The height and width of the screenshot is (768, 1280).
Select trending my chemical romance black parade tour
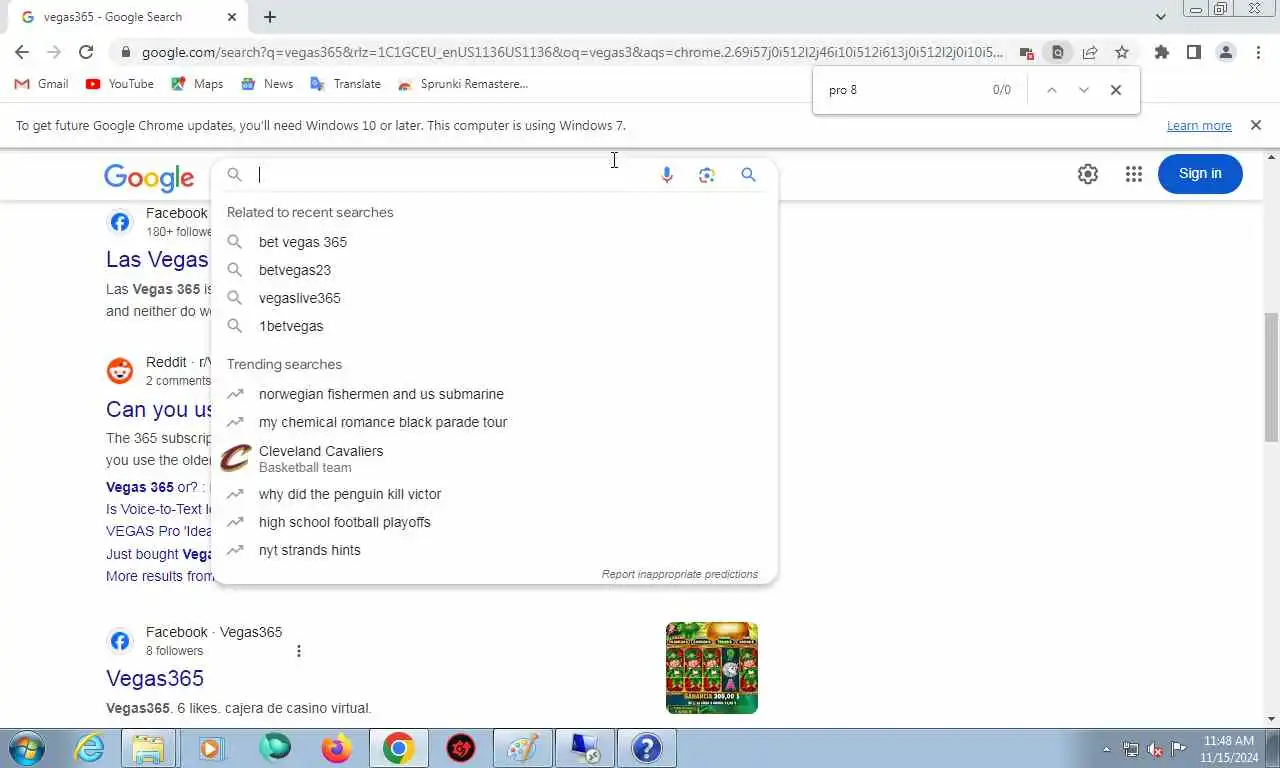click(x=494, y=422)
